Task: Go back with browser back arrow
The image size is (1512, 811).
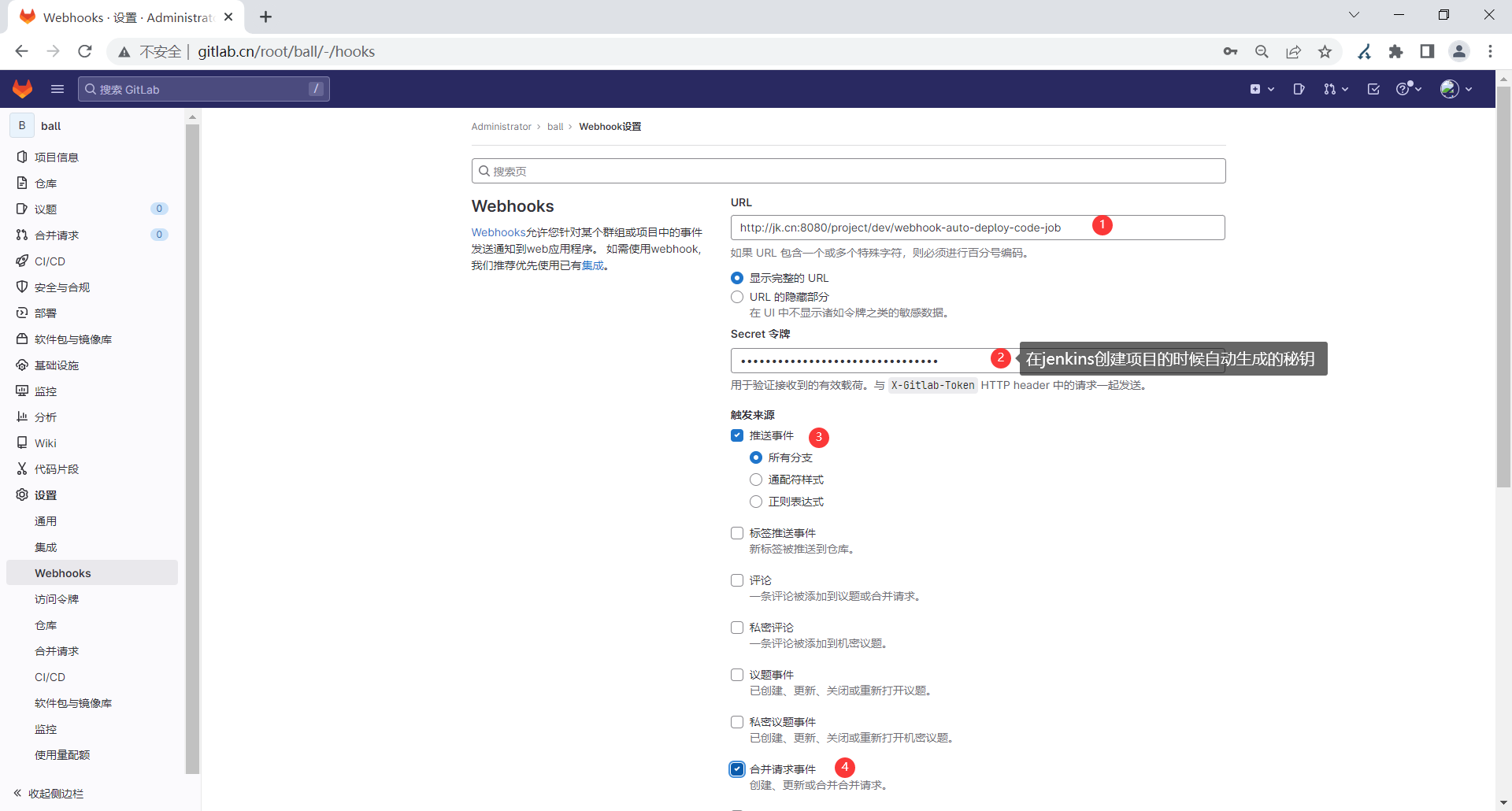Action: click(21, 51)
